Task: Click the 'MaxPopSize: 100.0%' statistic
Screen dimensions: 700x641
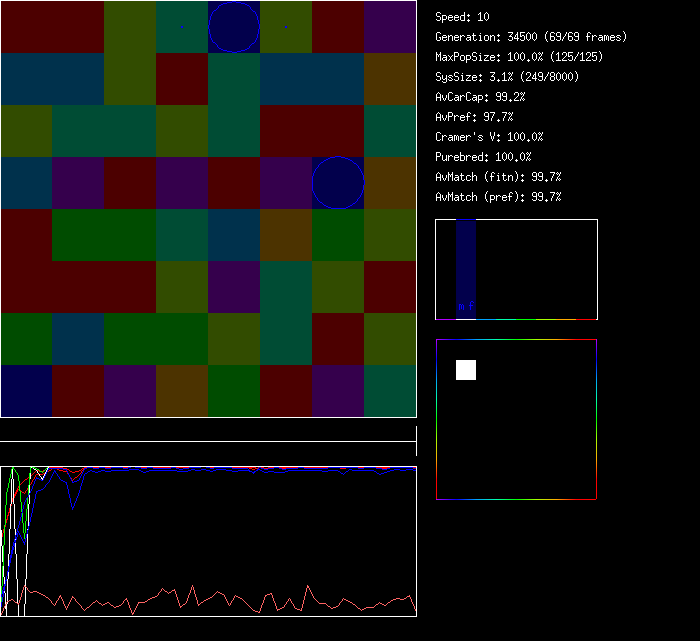Action: point(518,57)
